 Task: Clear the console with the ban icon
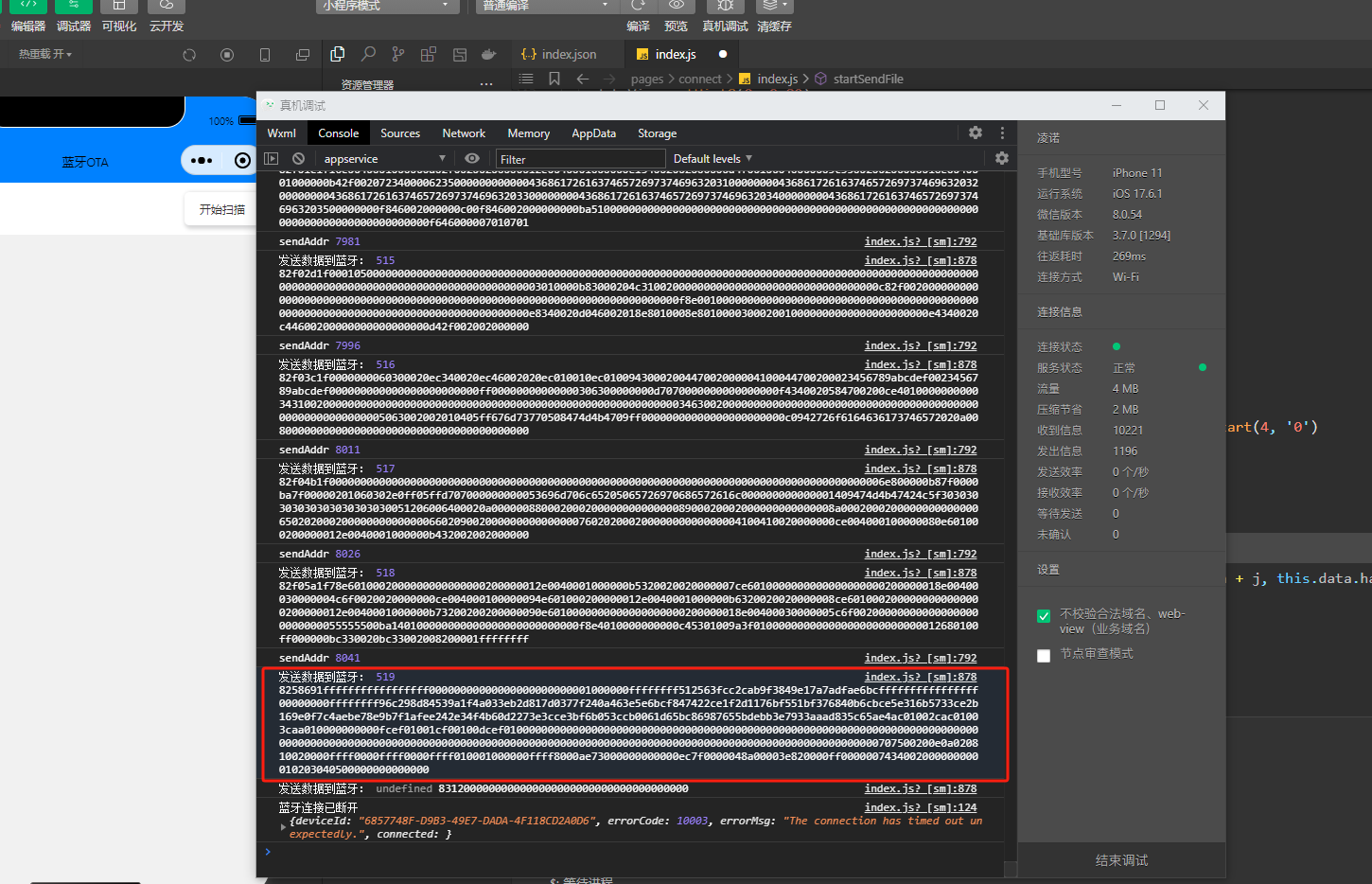tap(298, 158)
